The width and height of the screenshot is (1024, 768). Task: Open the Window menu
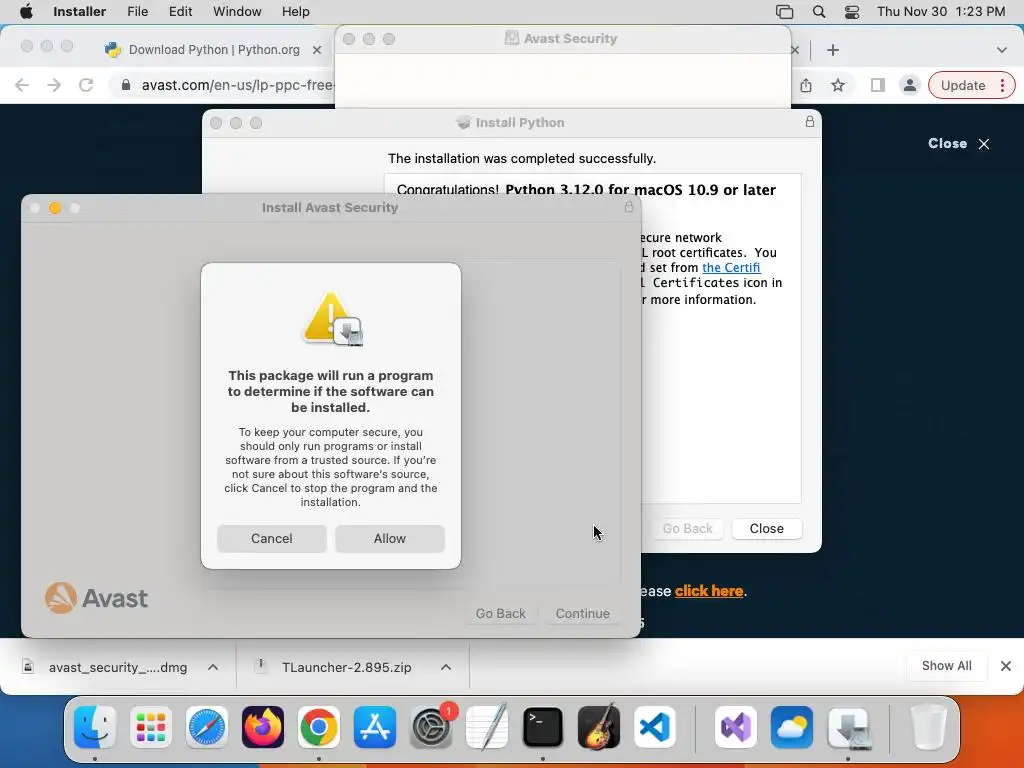[x=237, y=12]
